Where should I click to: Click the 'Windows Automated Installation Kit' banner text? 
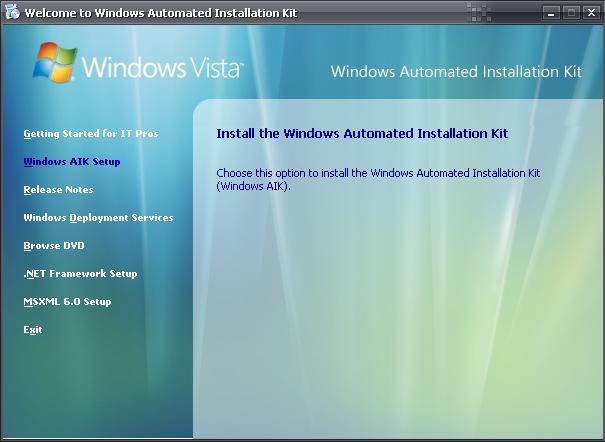456,72
